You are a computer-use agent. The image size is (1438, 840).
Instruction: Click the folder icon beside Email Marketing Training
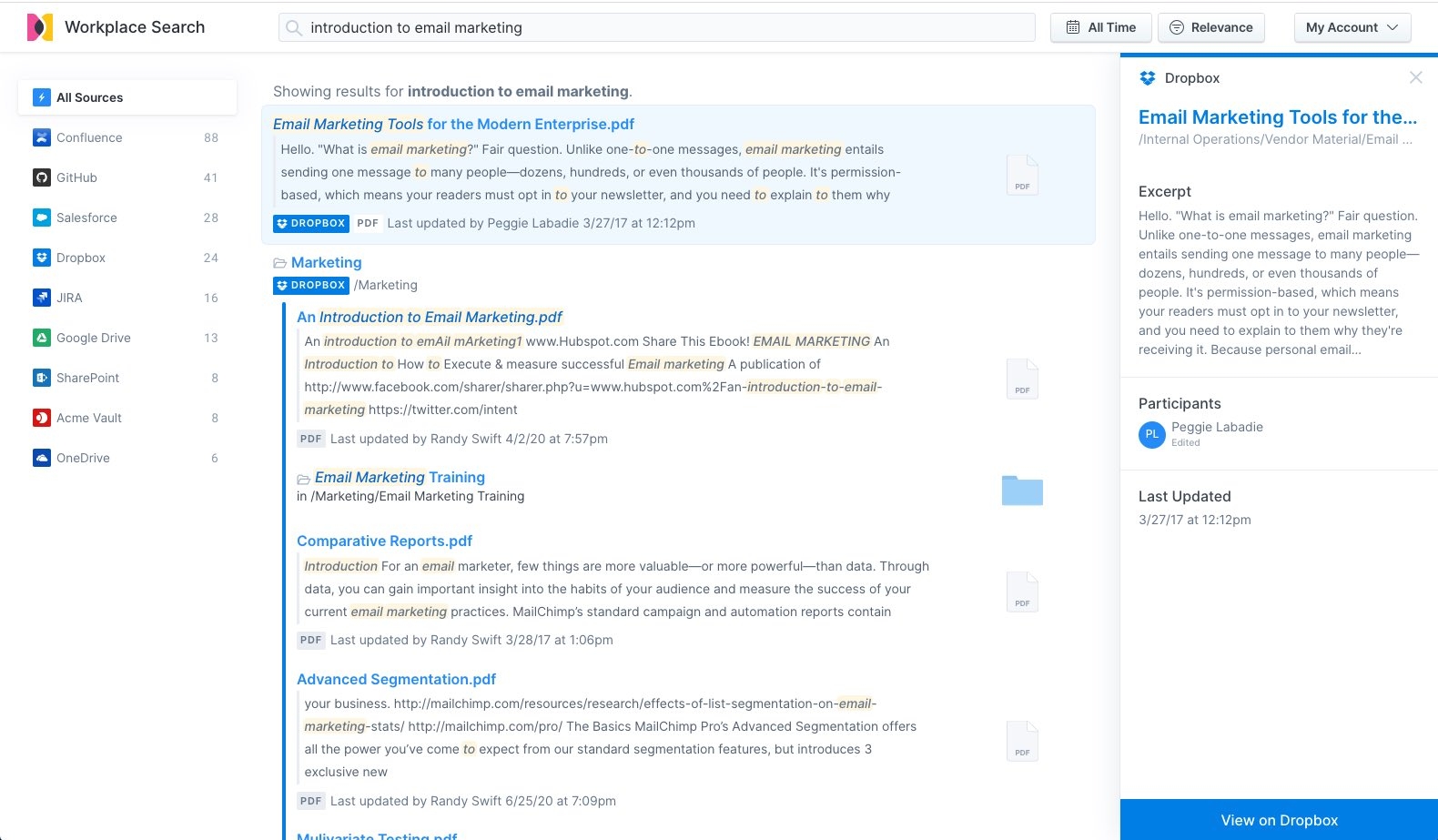tap(304, 479)
